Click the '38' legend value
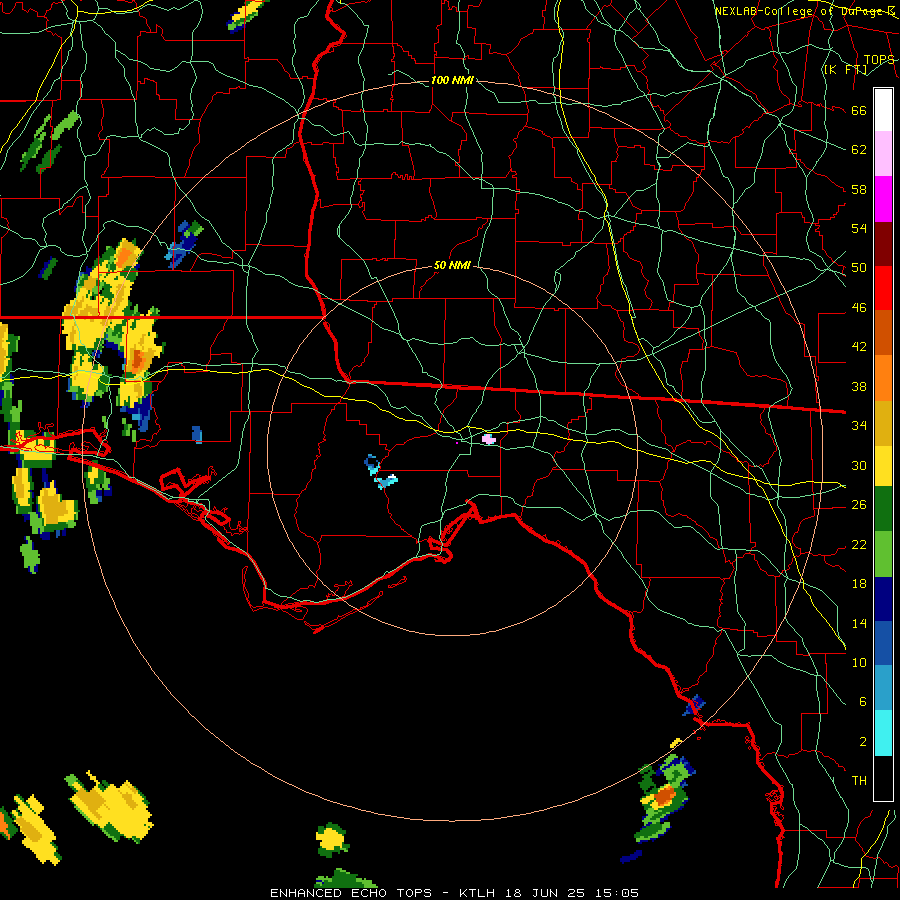This screenshot has width=900, height=900. (859, 387)
